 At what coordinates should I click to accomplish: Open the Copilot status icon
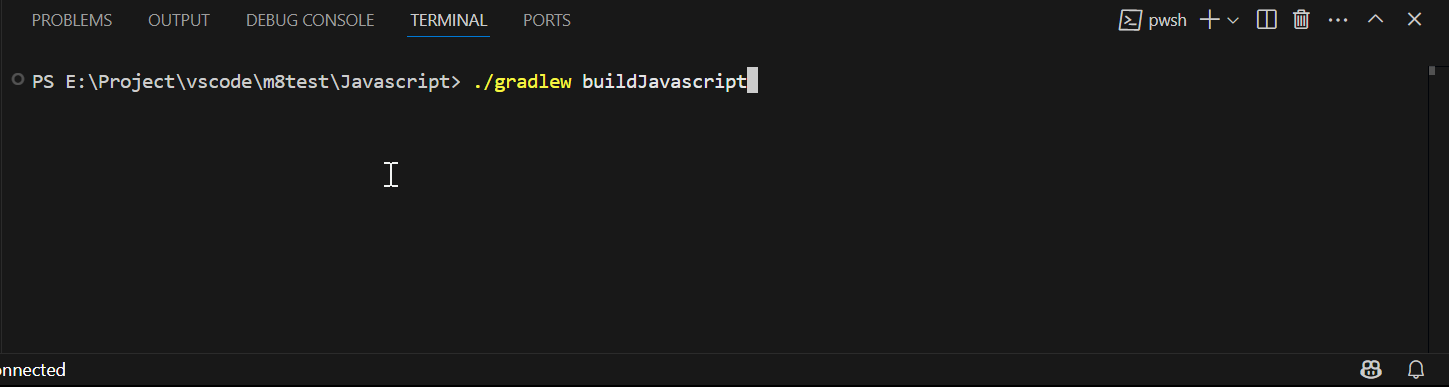tap(1371, 369)
